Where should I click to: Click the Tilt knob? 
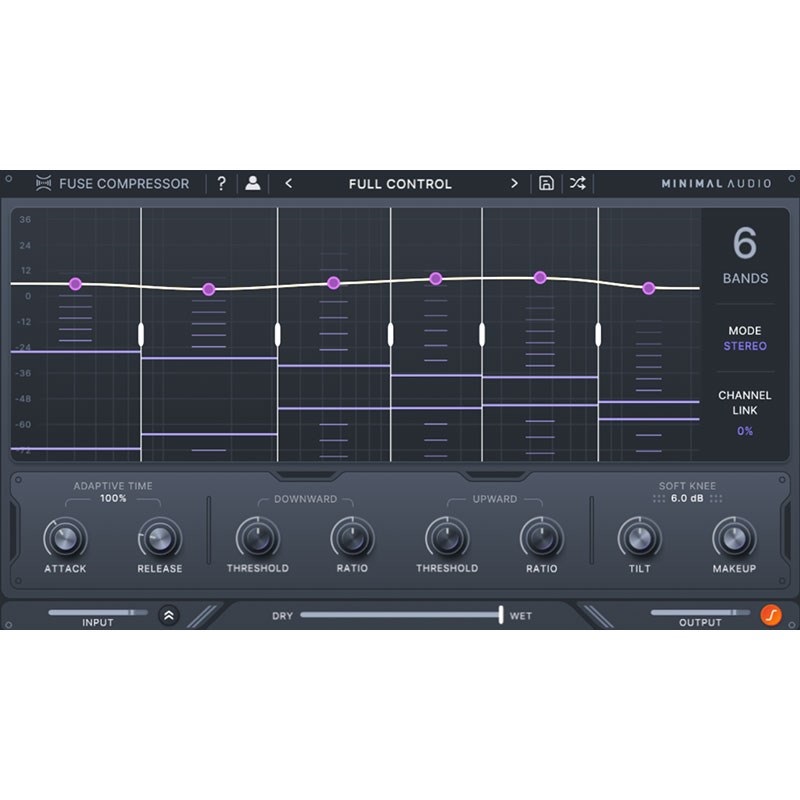tap(639, 539)
